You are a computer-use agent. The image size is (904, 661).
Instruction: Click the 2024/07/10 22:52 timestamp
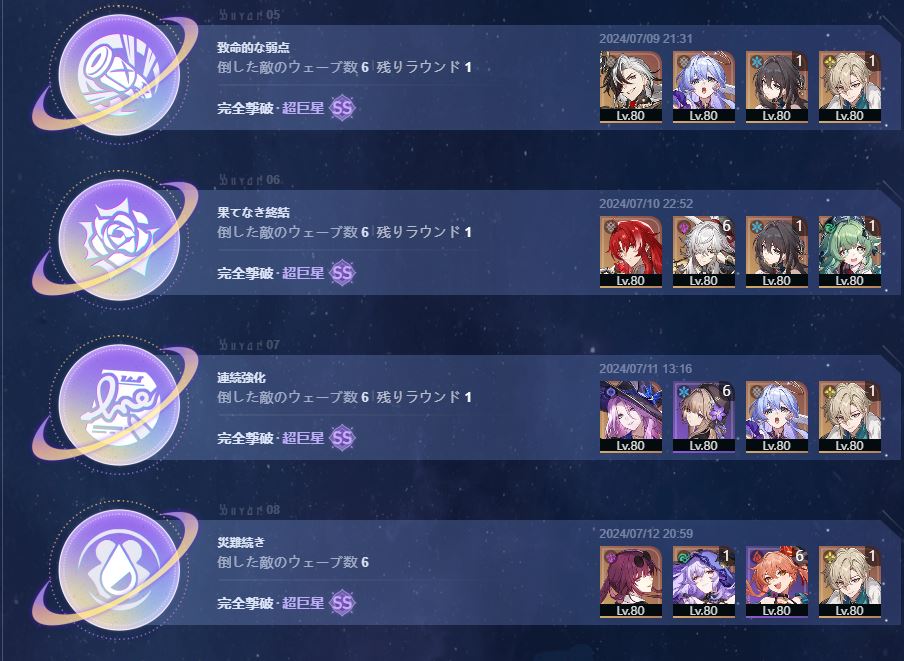pyautogui.click(x=646, y=203)
